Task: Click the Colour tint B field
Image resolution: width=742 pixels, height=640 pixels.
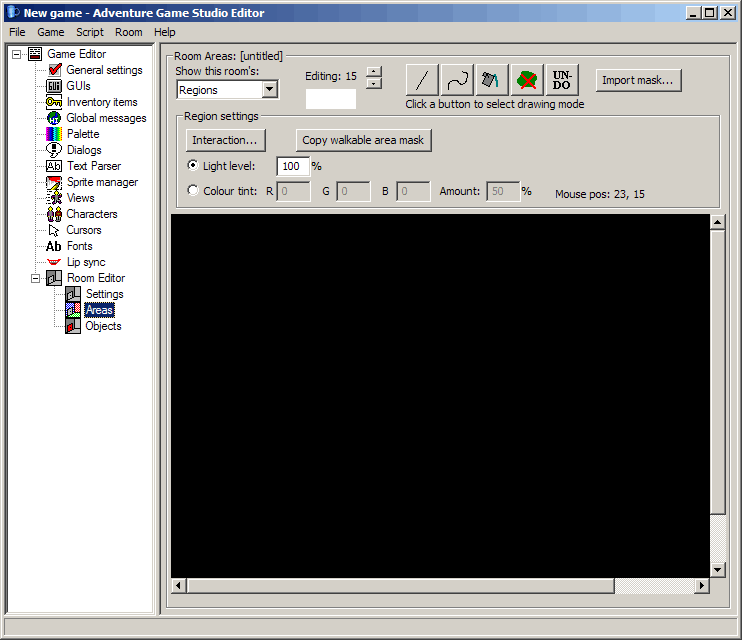Action: pyautogui.click(x=413, y=191)
